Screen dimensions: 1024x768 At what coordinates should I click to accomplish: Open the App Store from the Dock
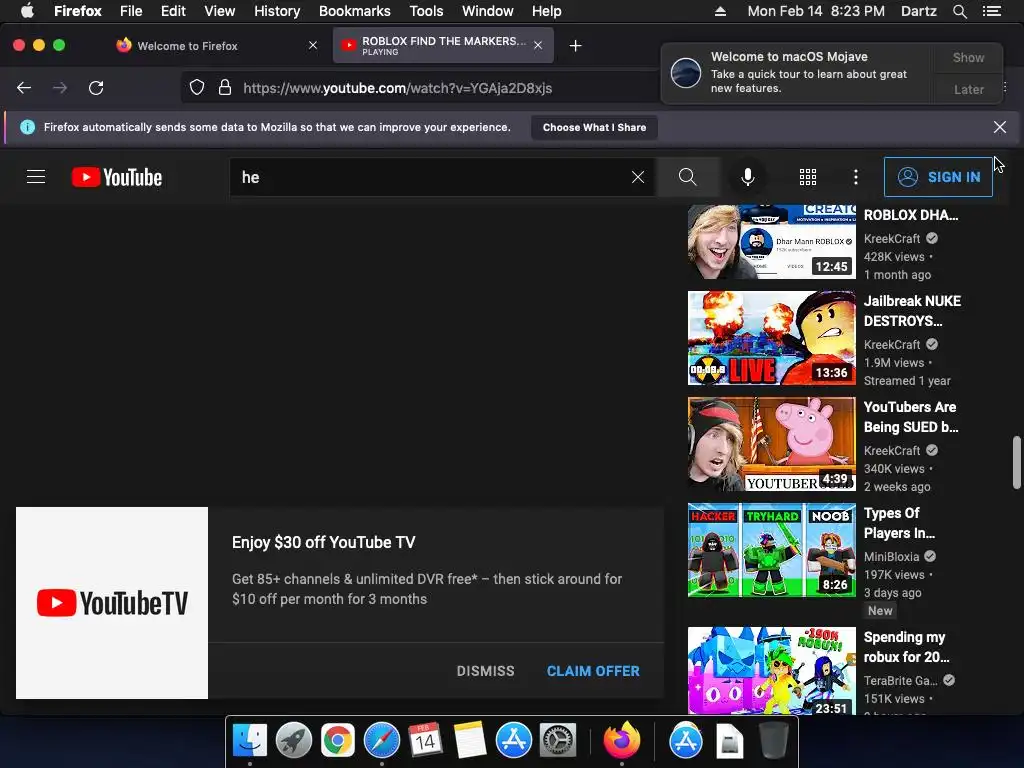pos(514,740)
